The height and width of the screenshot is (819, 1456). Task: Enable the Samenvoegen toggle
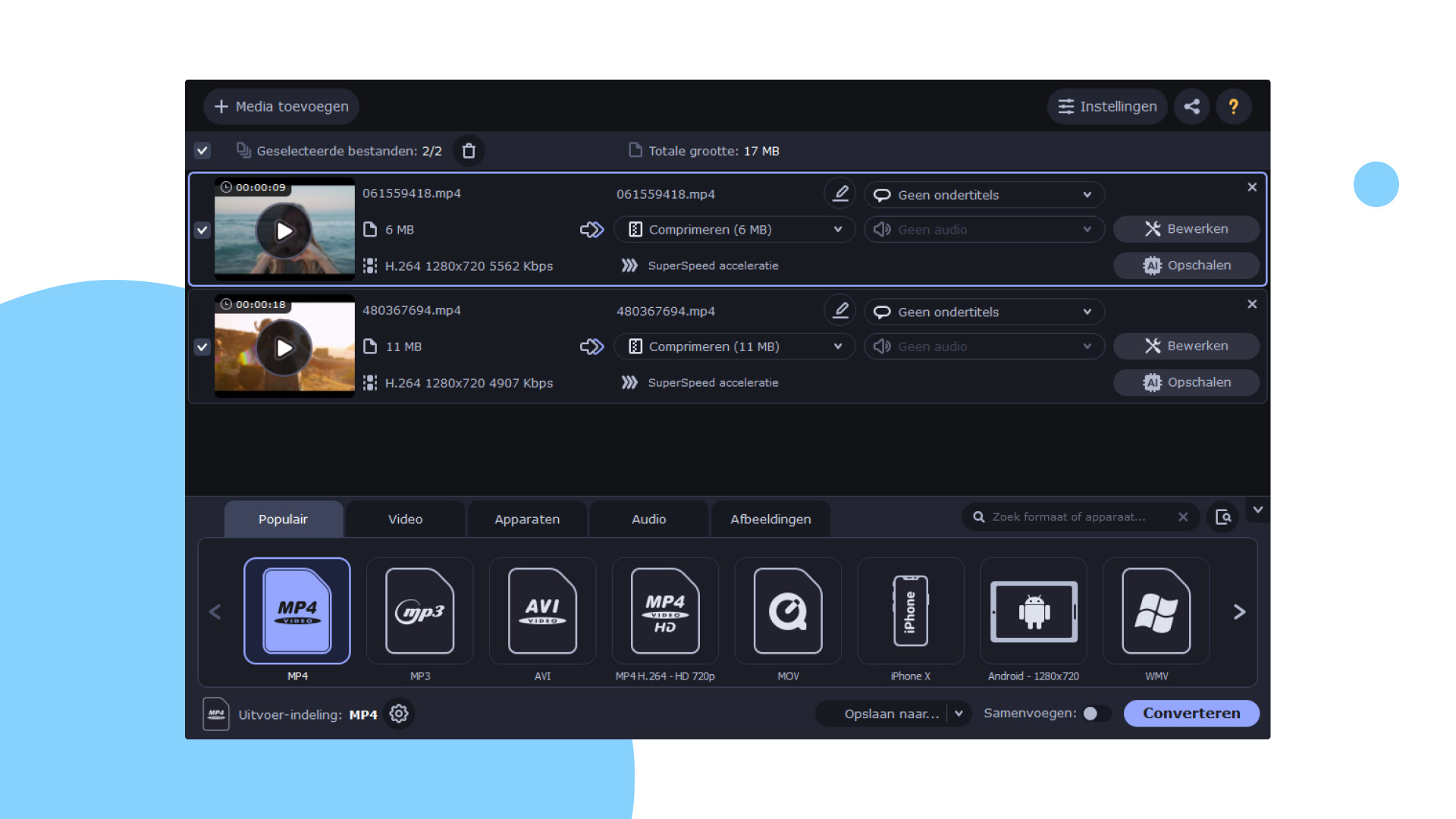point(1096,714)
